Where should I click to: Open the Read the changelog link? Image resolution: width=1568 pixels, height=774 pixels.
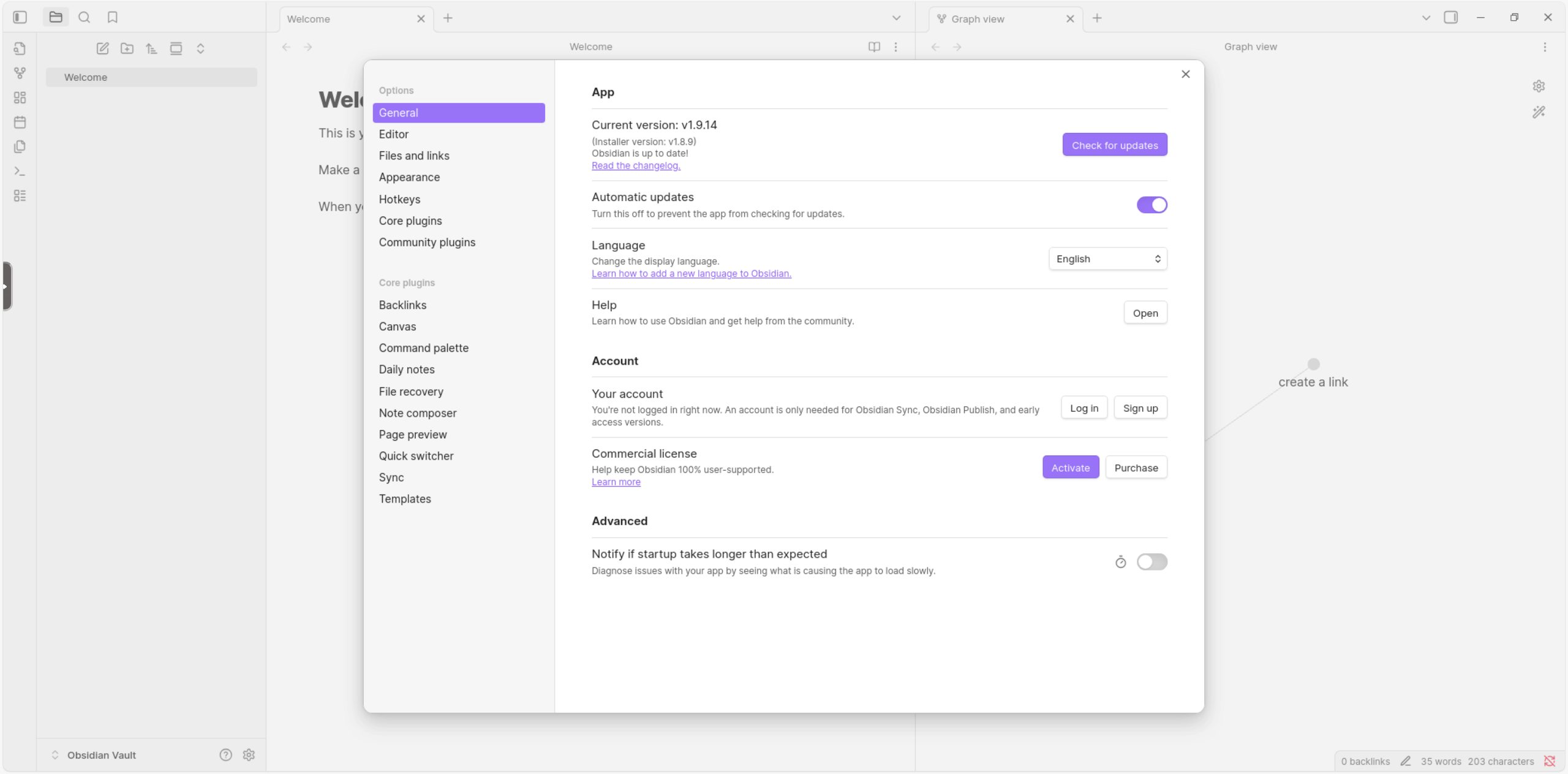[636, 165]
